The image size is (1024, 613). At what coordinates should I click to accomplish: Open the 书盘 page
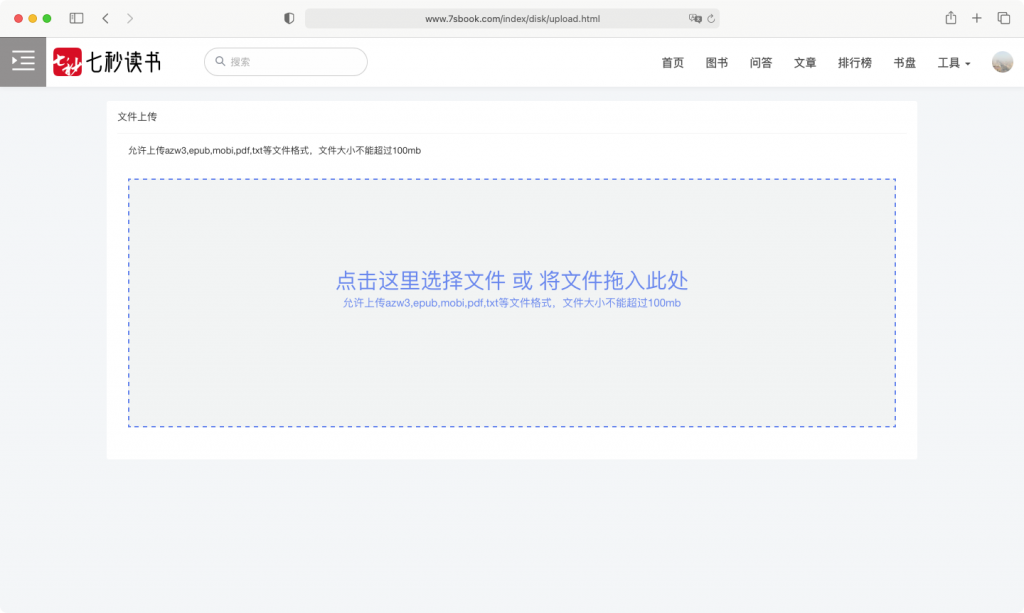904,63
